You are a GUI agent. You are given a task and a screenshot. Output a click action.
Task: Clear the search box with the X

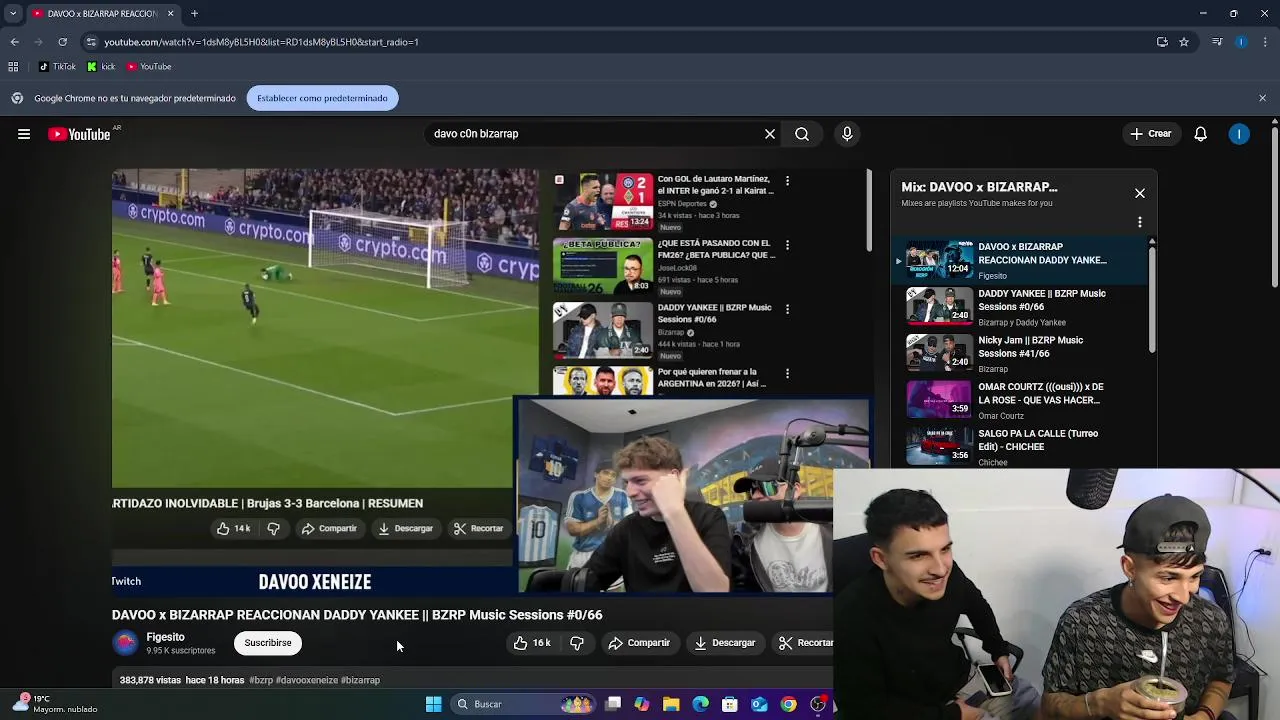point(770,134)
